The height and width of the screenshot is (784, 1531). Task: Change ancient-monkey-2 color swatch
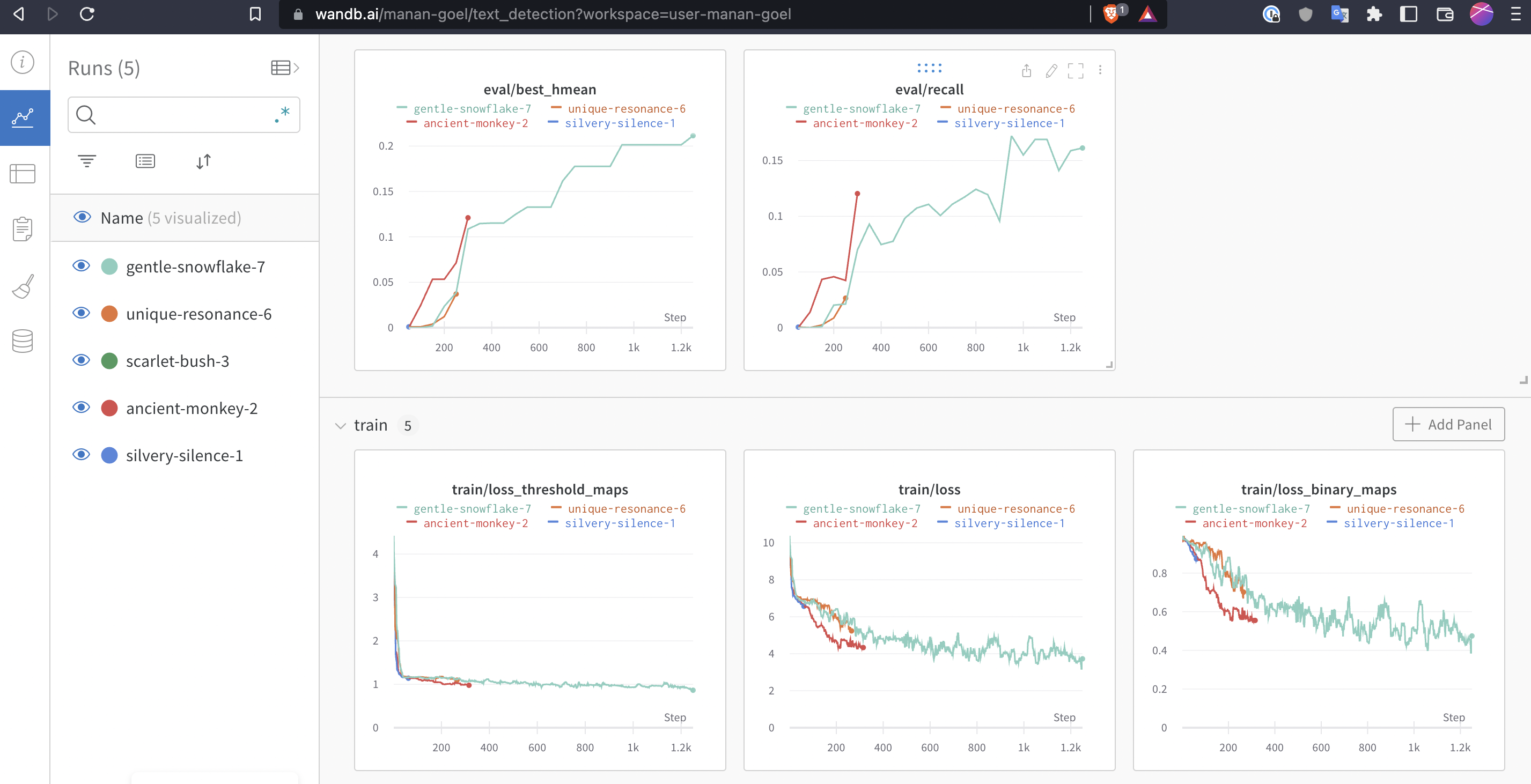point(109,408)
